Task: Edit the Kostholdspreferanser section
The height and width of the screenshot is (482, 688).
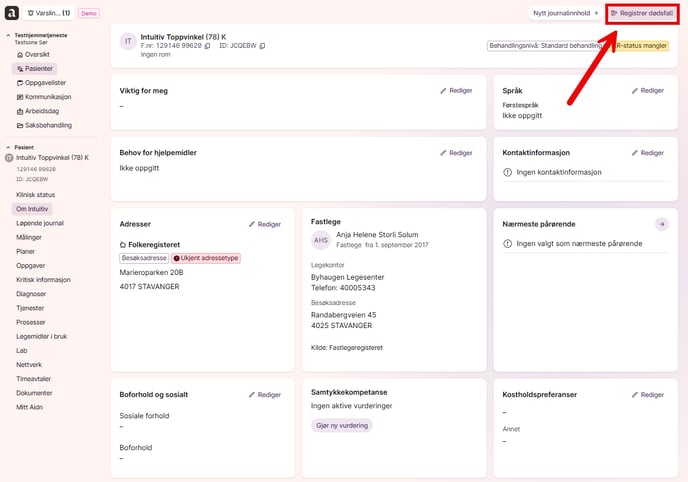Action: click(x=647, y=394)
